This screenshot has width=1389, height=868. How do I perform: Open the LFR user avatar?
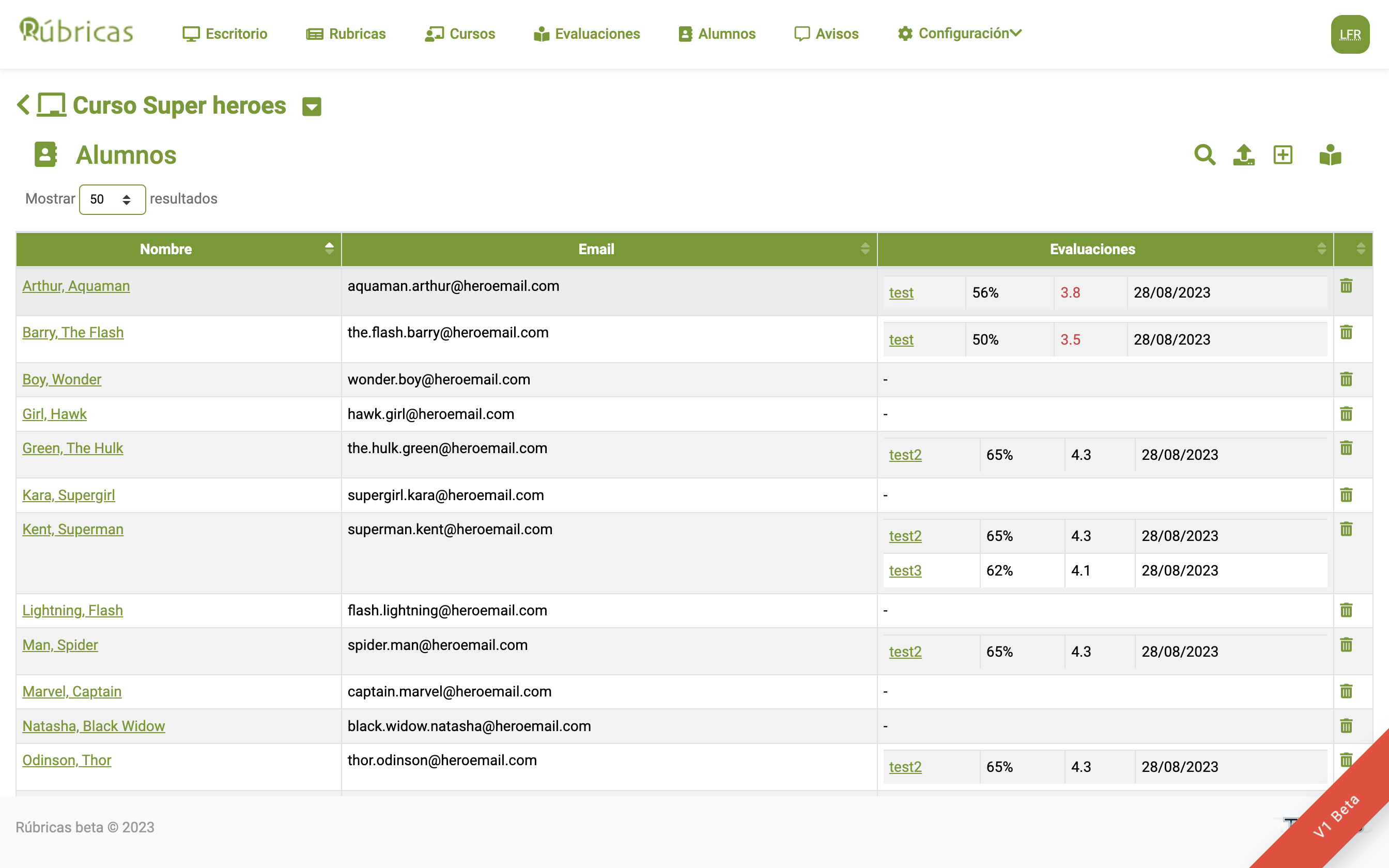(1349, 35)
